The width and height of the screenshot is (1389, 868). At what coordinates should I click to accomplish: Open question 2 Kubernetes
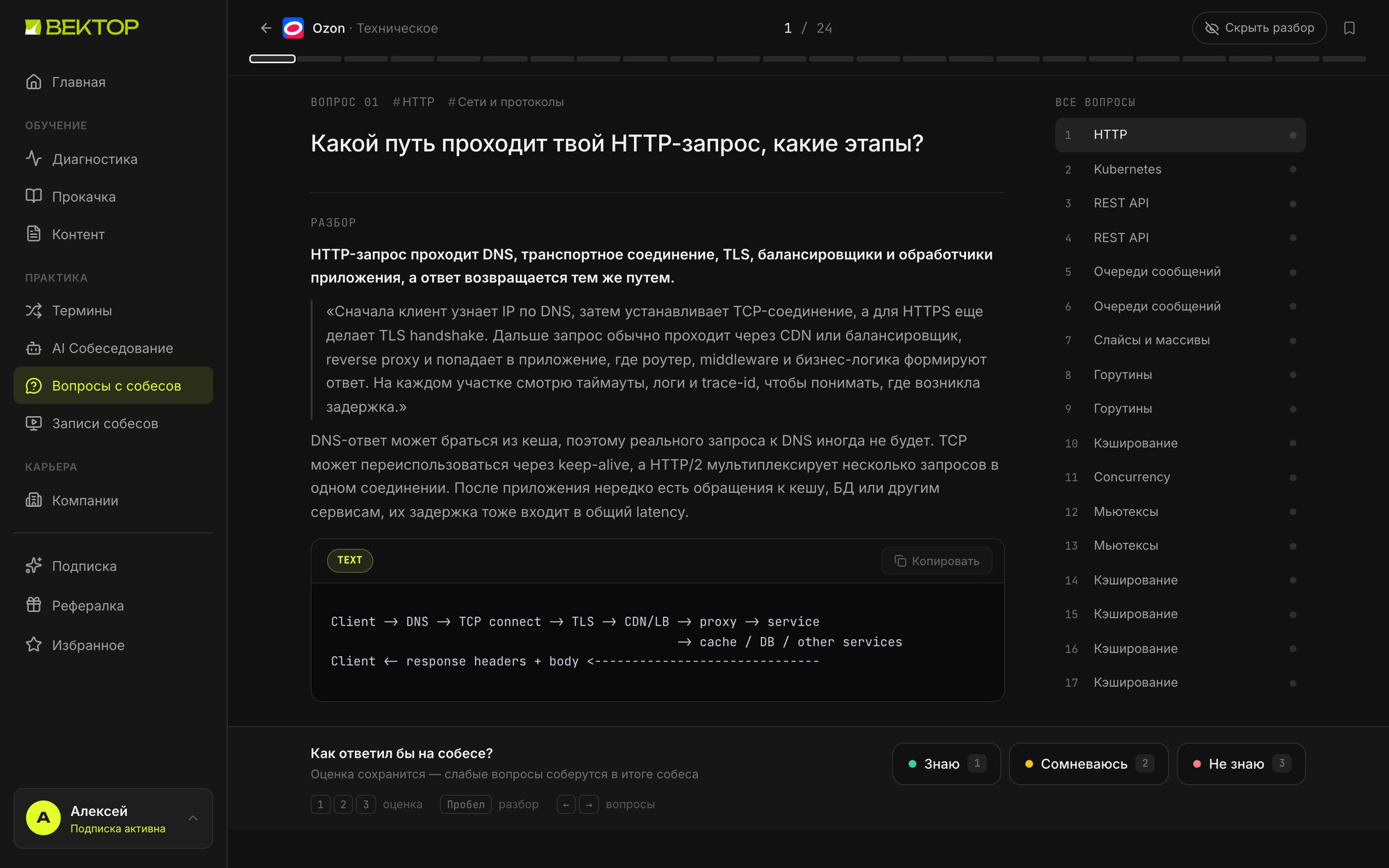click(x=1180, y=169)
